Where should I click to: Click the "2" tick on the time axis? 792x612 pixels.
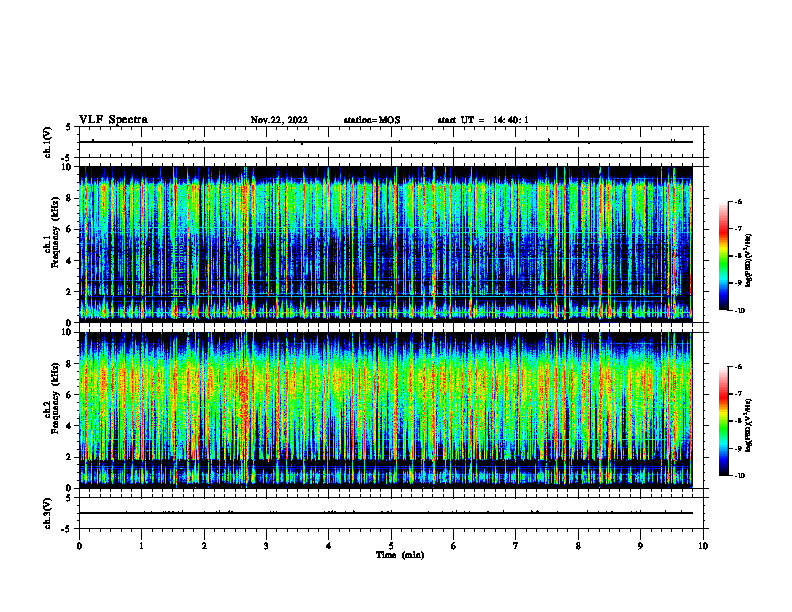(204, 546)
